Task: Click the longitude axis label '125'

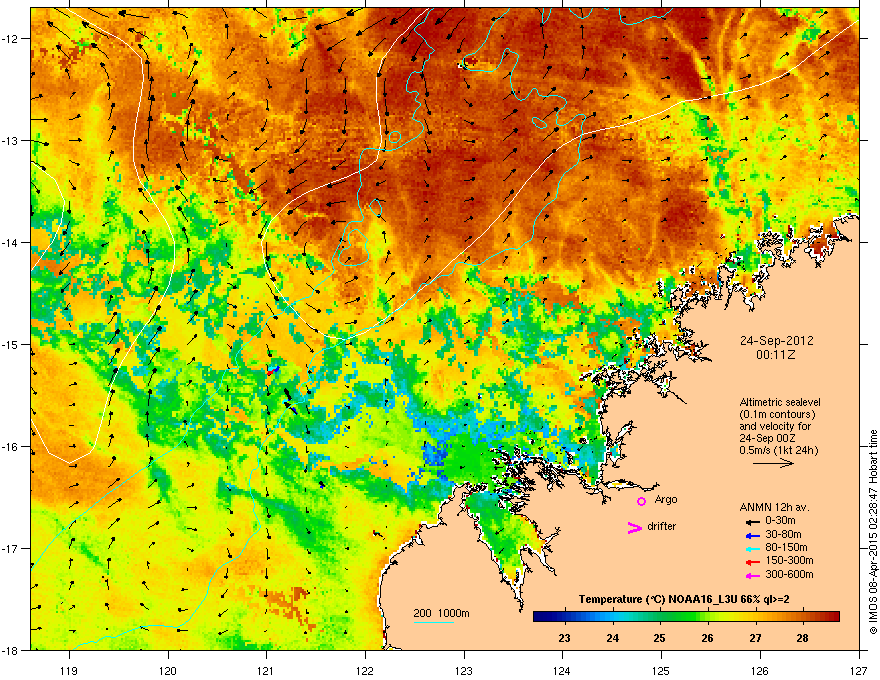Action: pyautogui.click(x=661, y=671)
